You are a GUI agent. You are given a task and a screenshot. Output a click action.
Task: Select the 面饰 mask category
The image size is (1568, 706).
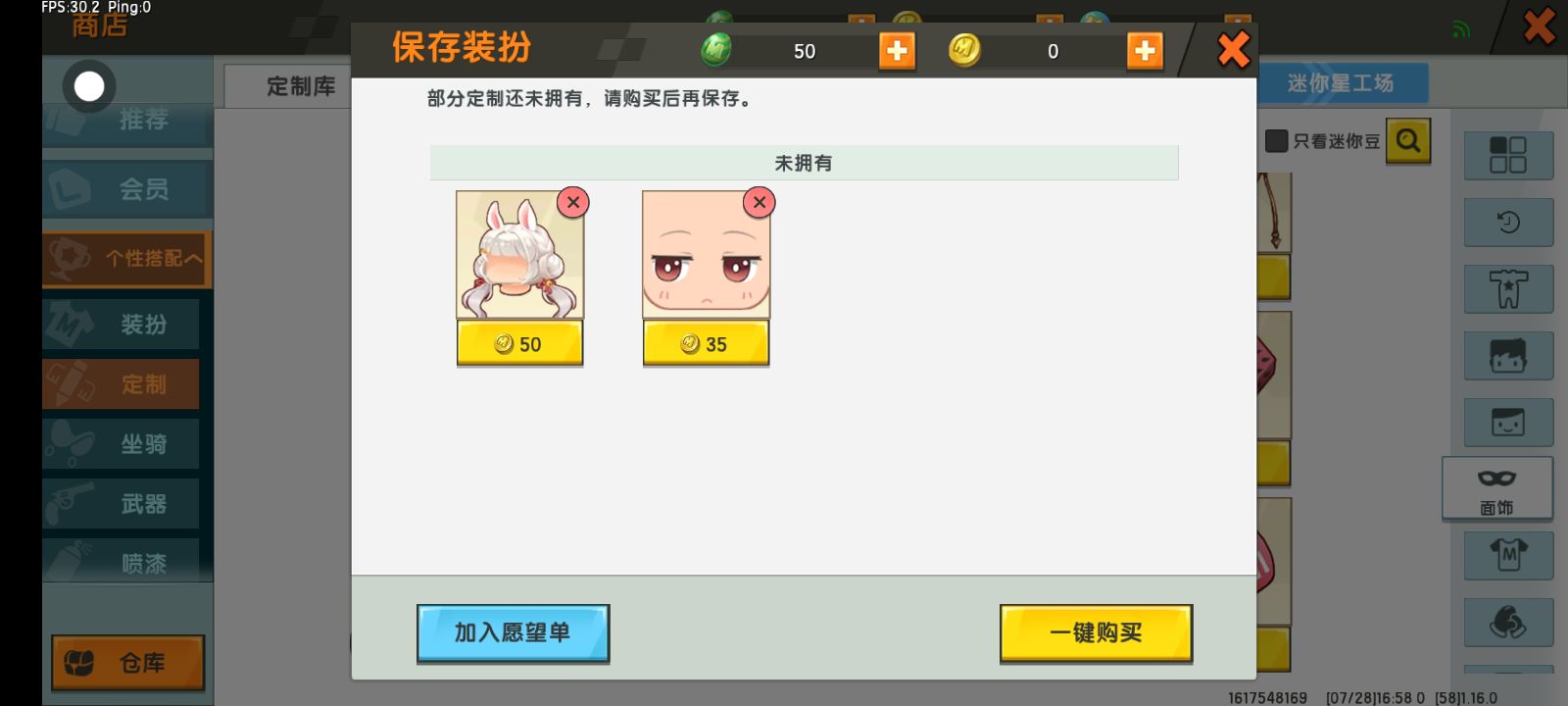(x=1496, y=488)
